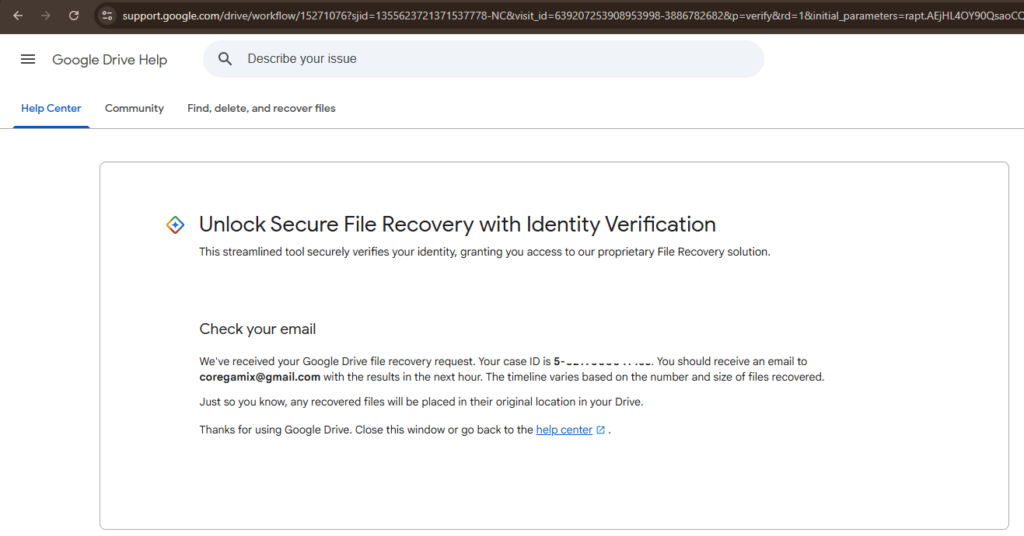This screenshot has height=536, width=1024.
Task: Click the browser forward arrow
Action: coord(46,16)
